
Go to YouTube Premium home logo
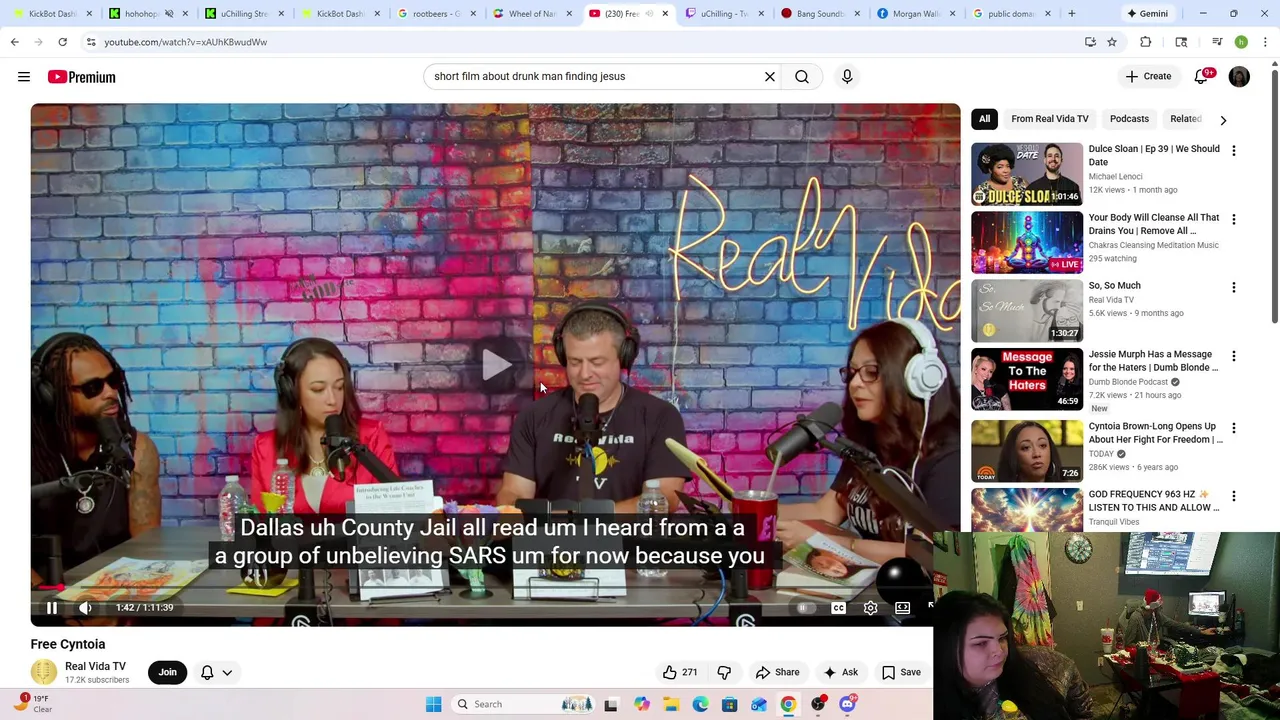pos(81,77)
